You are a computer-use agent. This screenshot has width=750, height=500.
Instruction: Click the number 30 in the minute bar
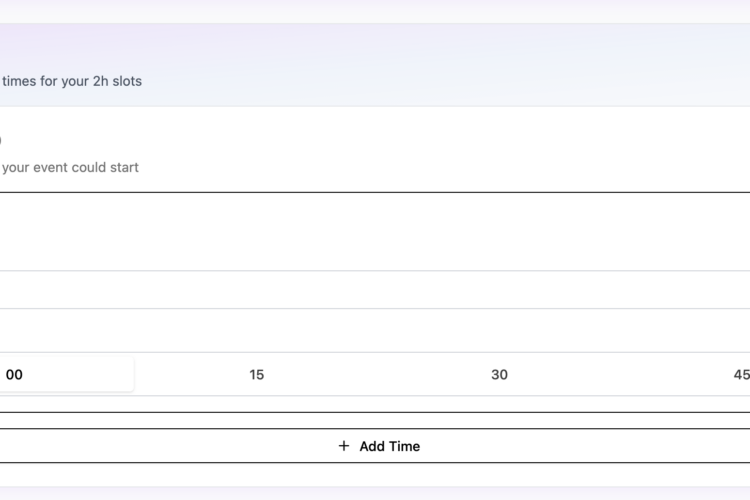click(x=499, y=375)
